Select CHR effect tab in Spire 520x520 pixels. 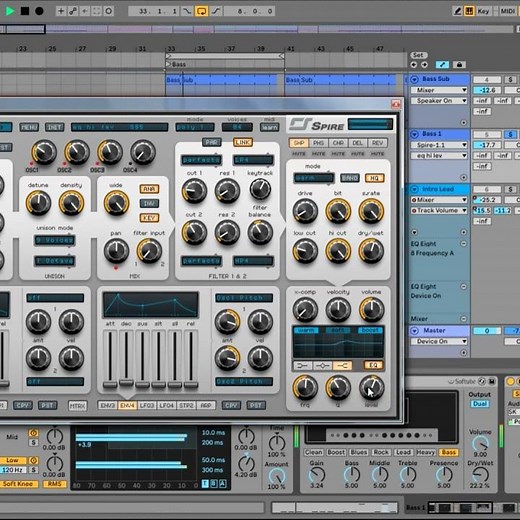(338, 143)
